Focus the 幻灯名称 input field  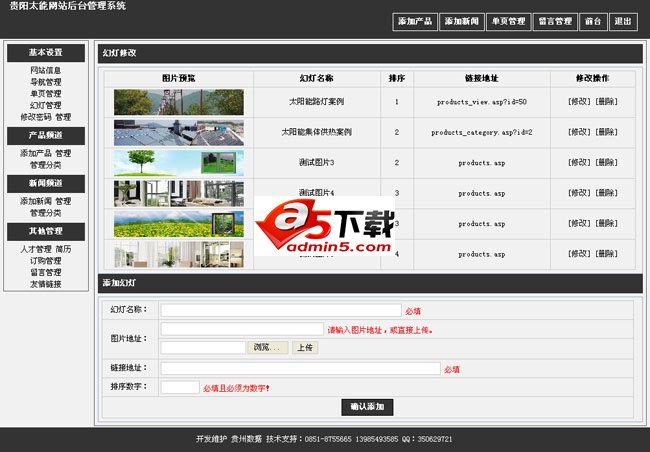[281, 310]
